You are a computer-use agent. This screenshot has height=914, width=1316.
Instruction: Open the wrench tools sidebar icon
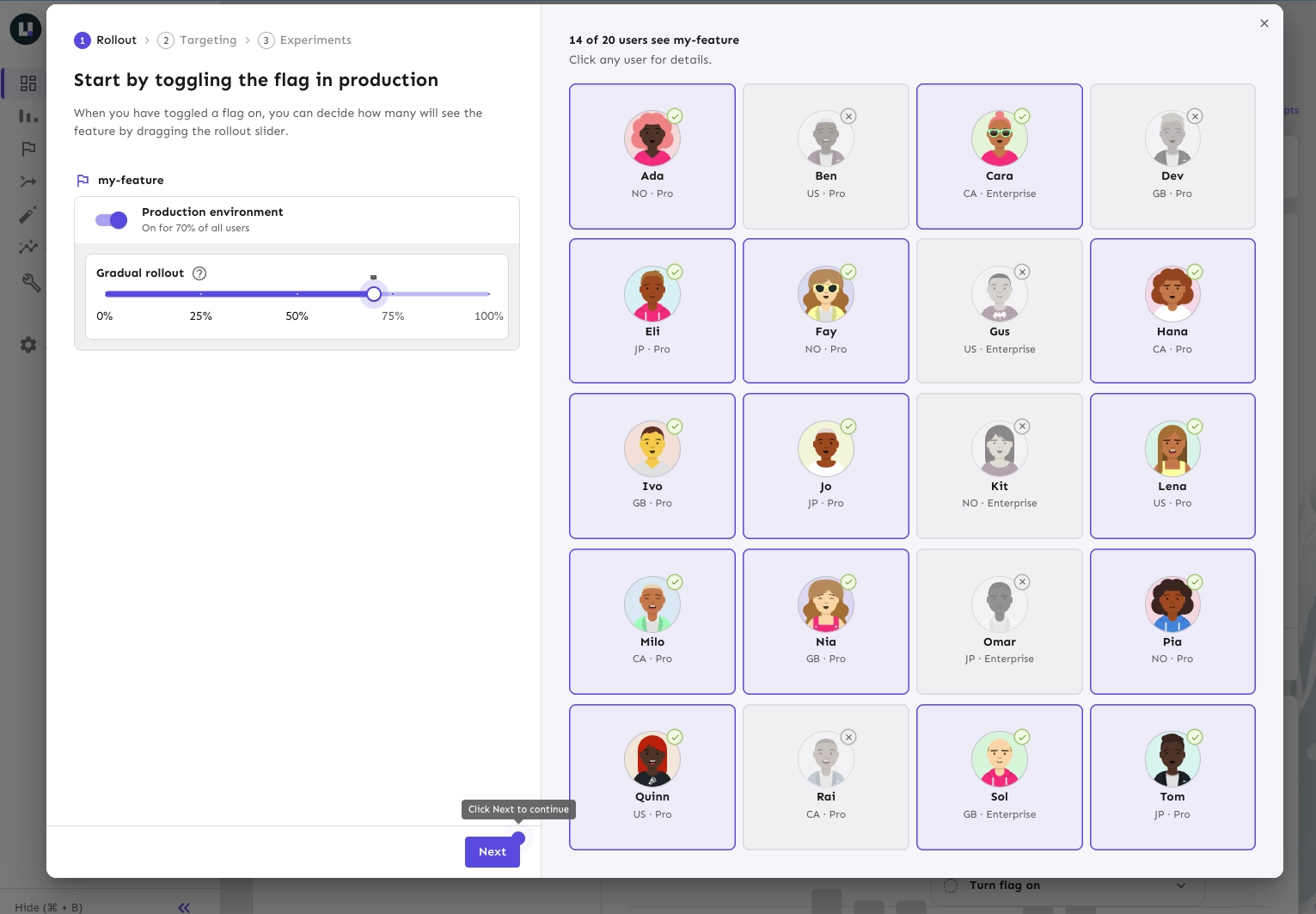31,282
